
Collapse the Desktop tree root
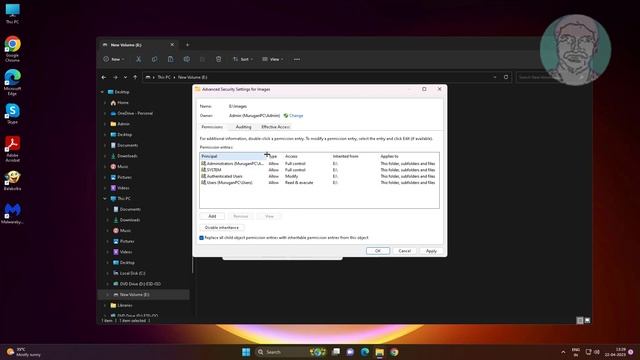(102, 92)
